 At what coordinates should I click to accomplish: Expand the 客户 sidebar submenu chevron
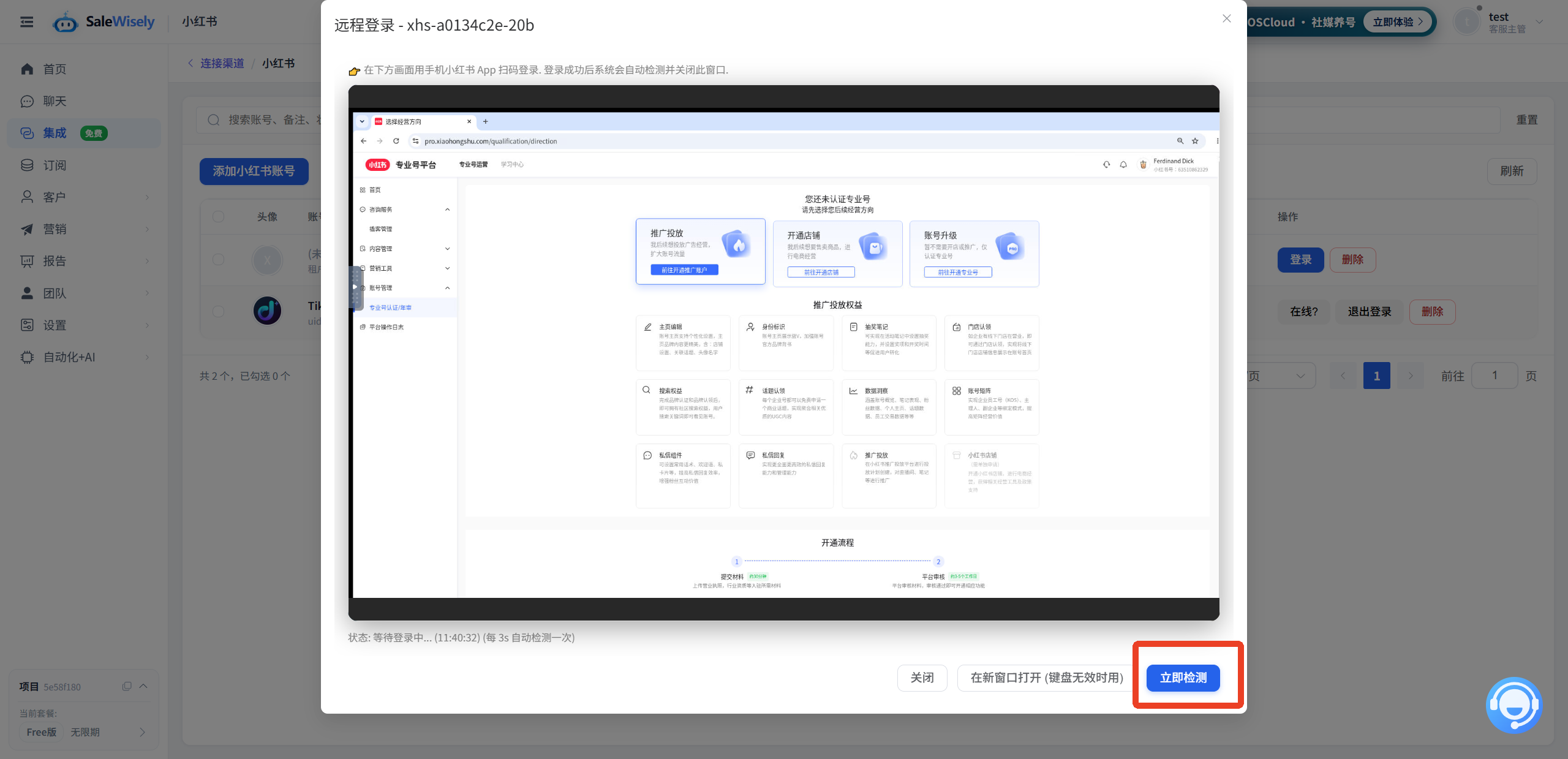[148, 197]
